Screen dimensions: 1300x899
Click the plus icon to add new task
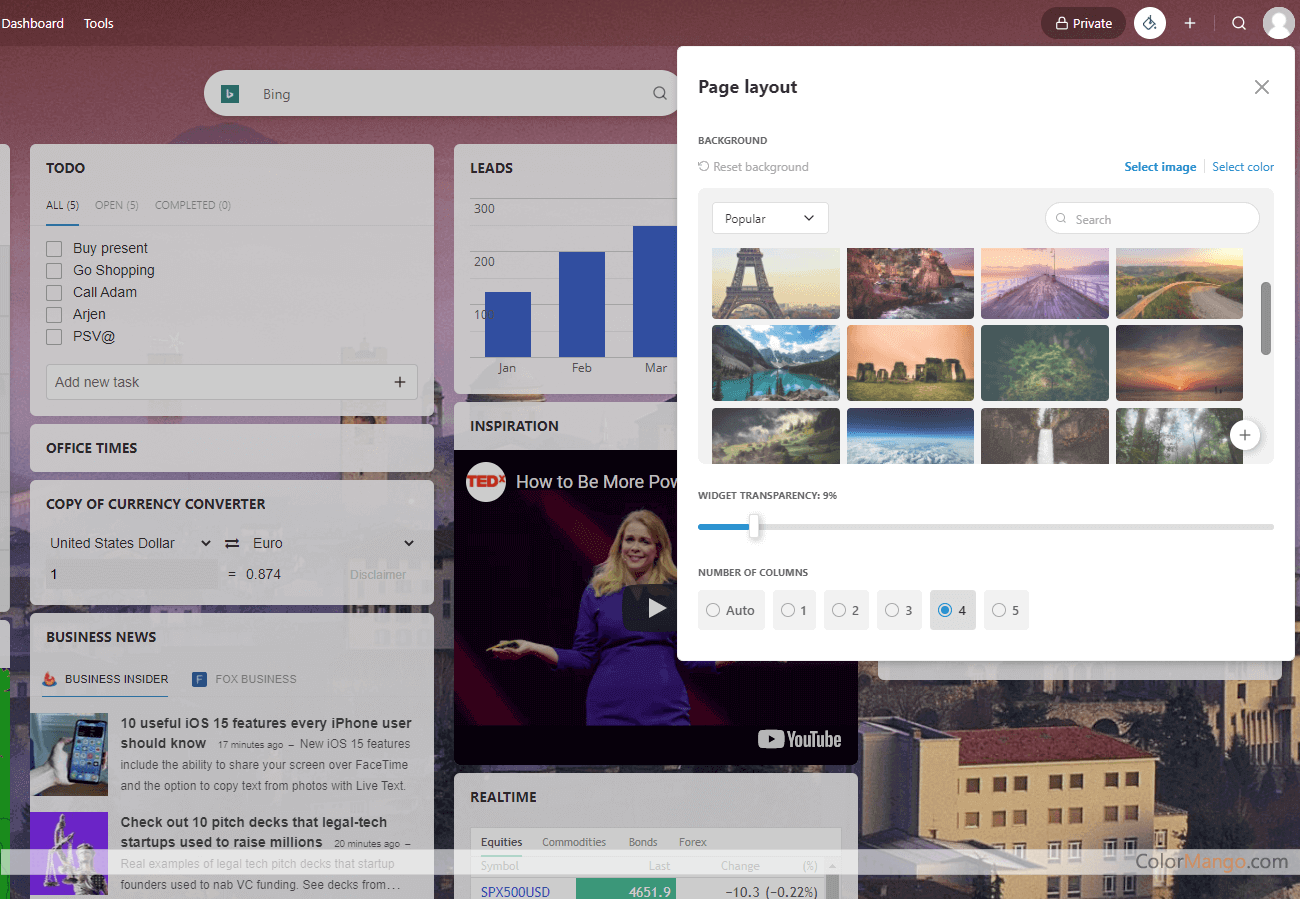400,382
